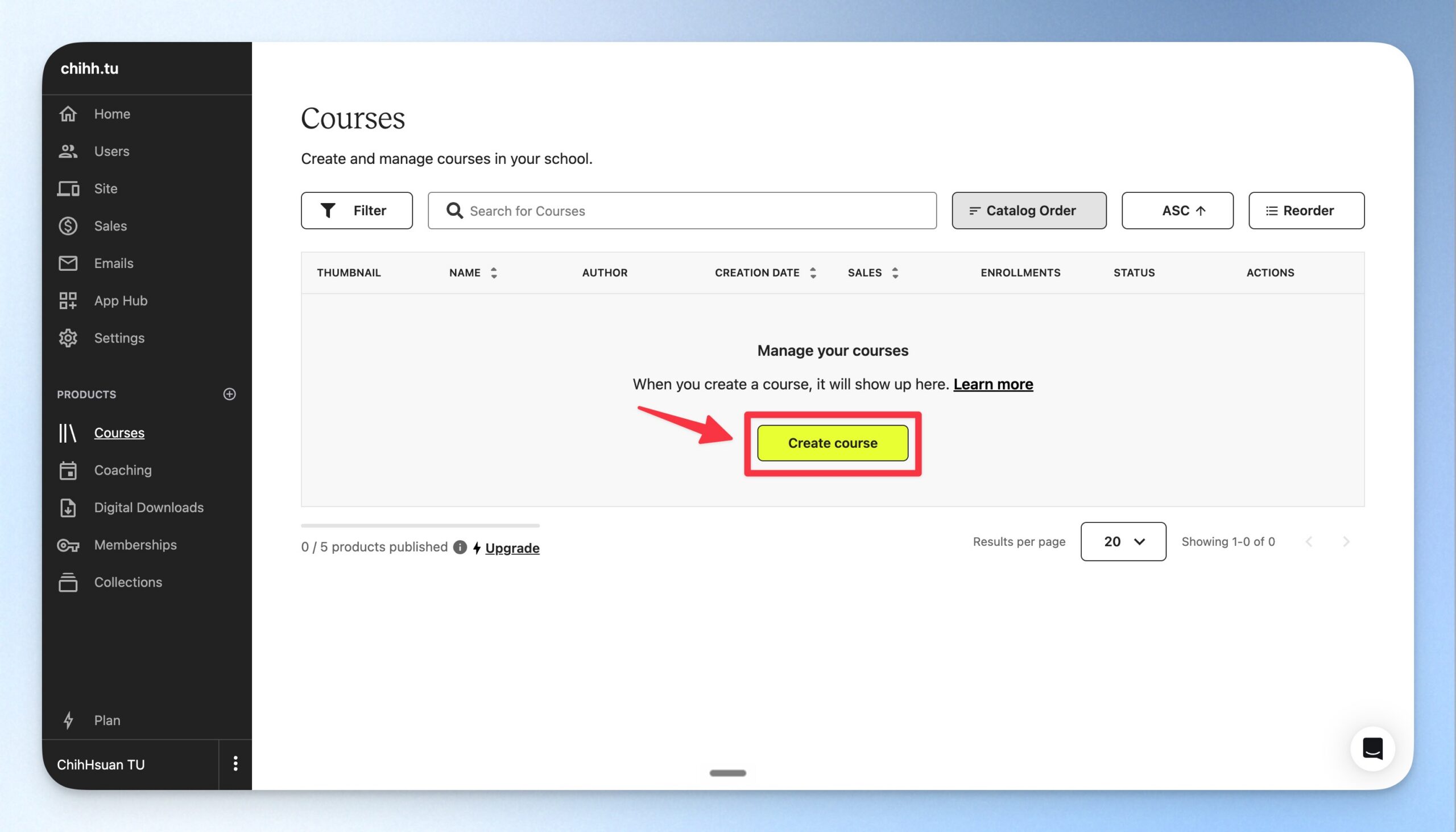
Task: Open the Catalog Order sort dropdown
Action: coord(1028,211)
